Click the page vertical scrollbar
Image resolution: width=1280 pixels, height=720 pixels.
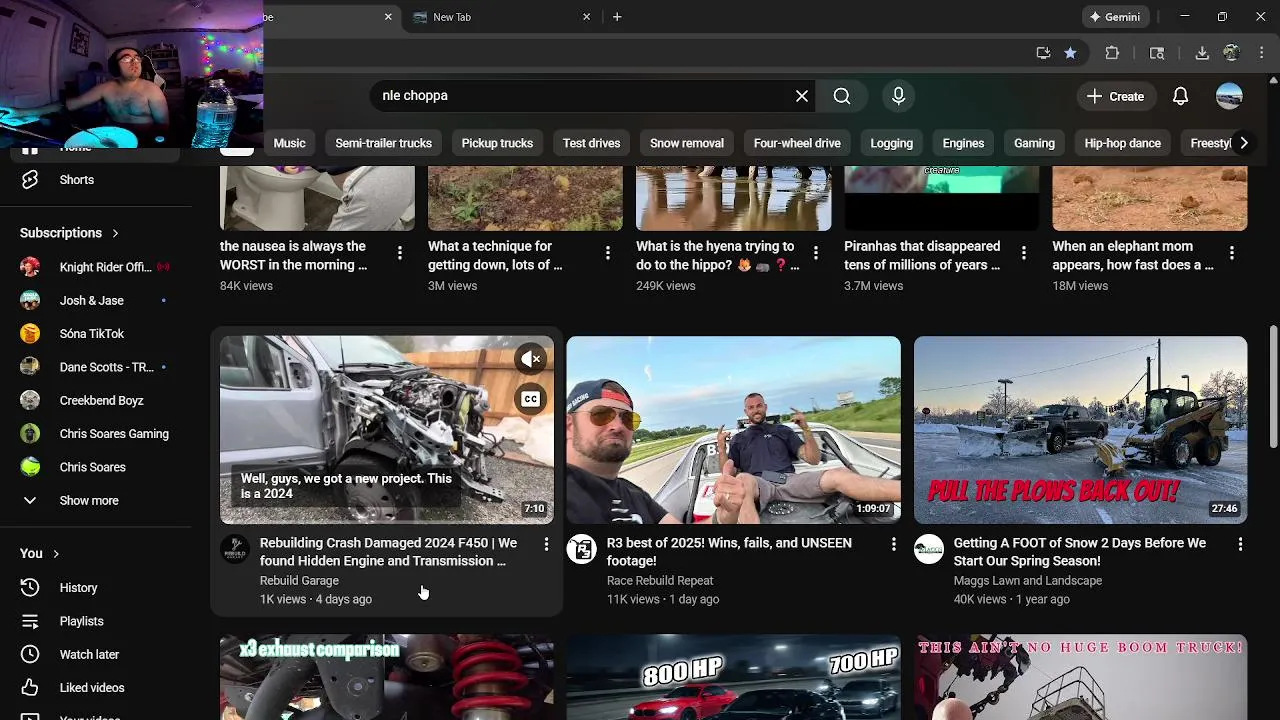point(1273,385)
